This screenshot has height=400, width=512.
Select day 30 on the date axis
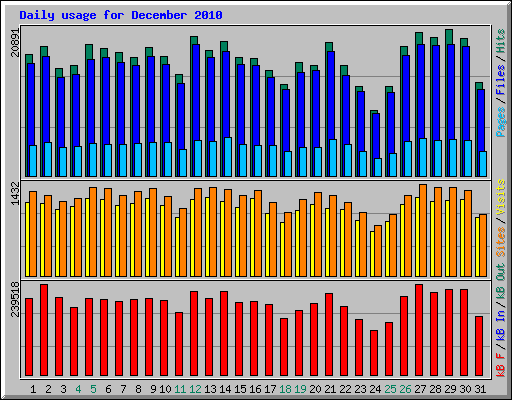pos(465,389)
